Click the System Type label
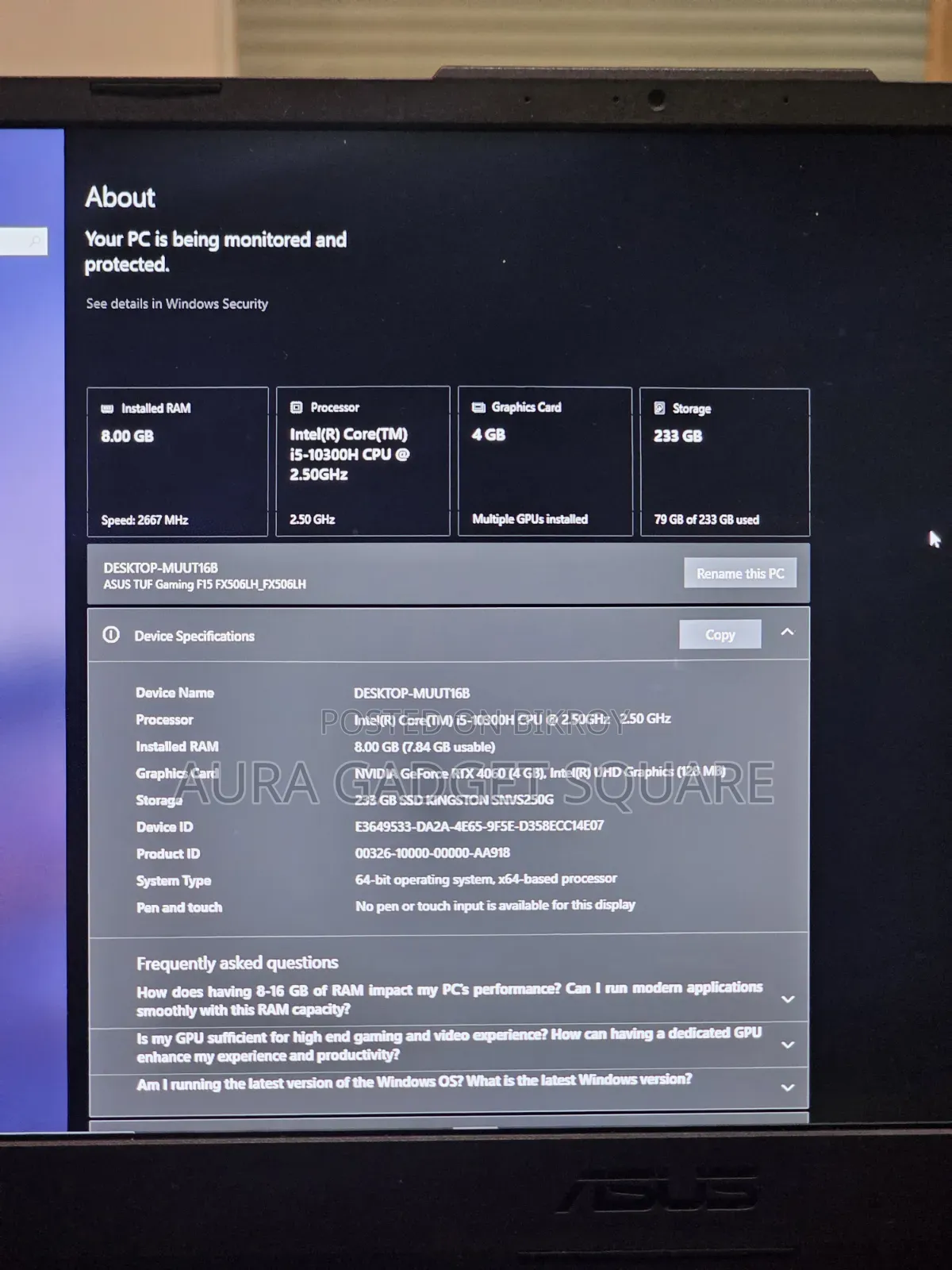The image size is (952, 1270). (174, 881)
